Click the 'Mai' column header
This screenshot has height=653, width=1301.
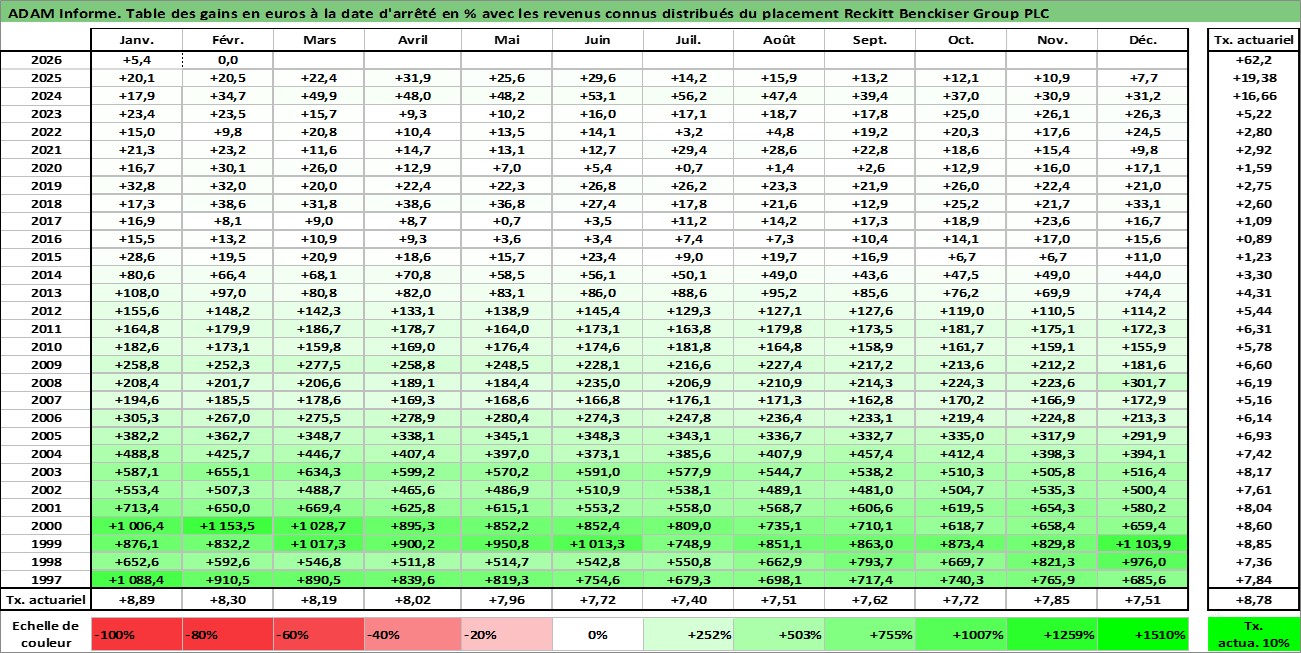(x=506, y=40)
